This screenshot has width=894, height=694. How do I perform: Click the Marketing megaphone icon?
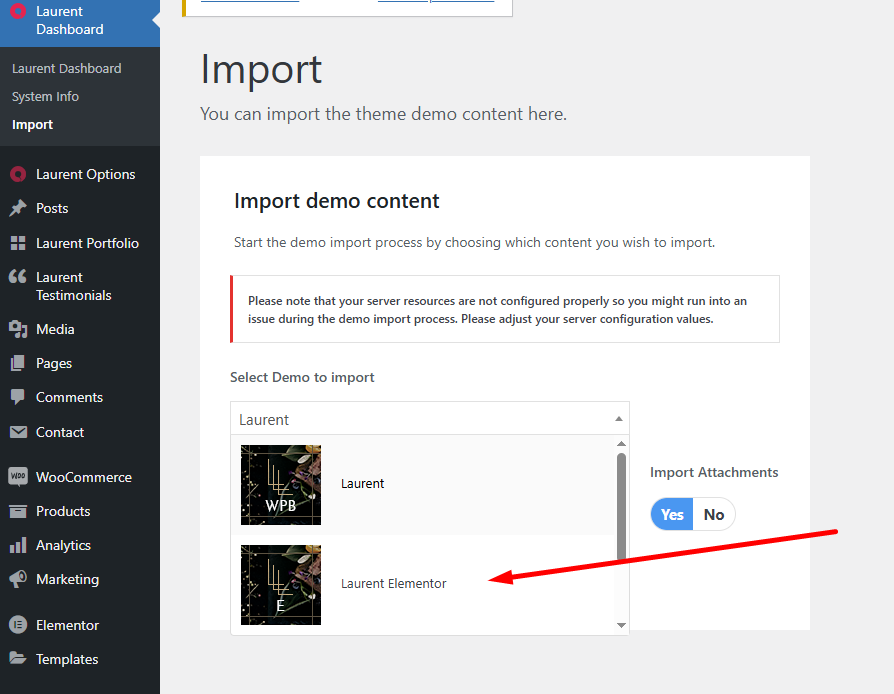pyautogui.click(x=18, y=579)
